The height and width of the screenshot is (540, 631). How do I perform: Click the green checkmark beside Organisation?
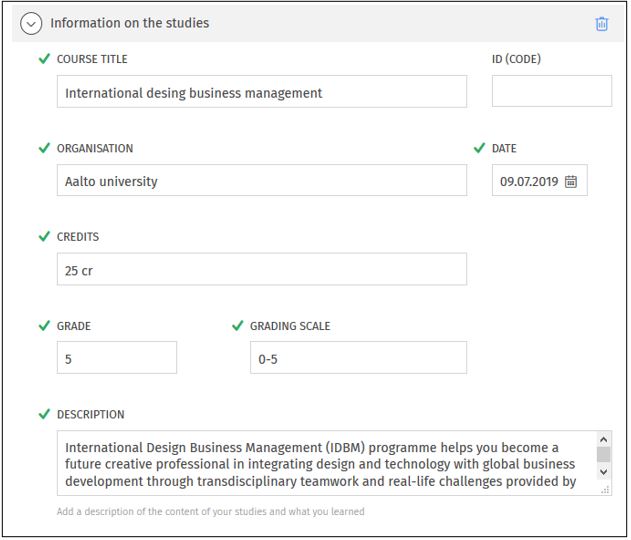click(44, 148)
